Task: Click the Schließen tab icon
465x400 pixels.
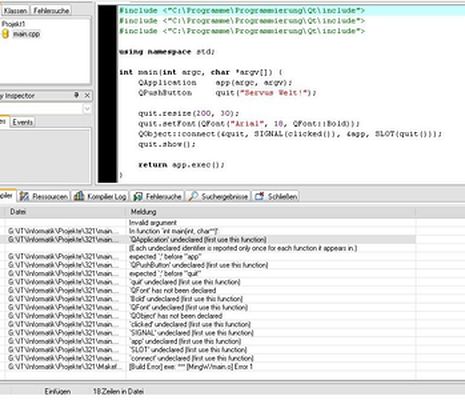Action: pyautogui.click(x=260, y=196)
